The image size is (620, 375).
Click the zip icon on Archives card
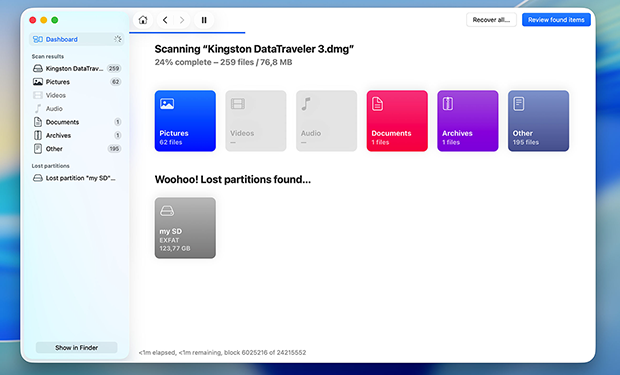(x=448, y=104)
